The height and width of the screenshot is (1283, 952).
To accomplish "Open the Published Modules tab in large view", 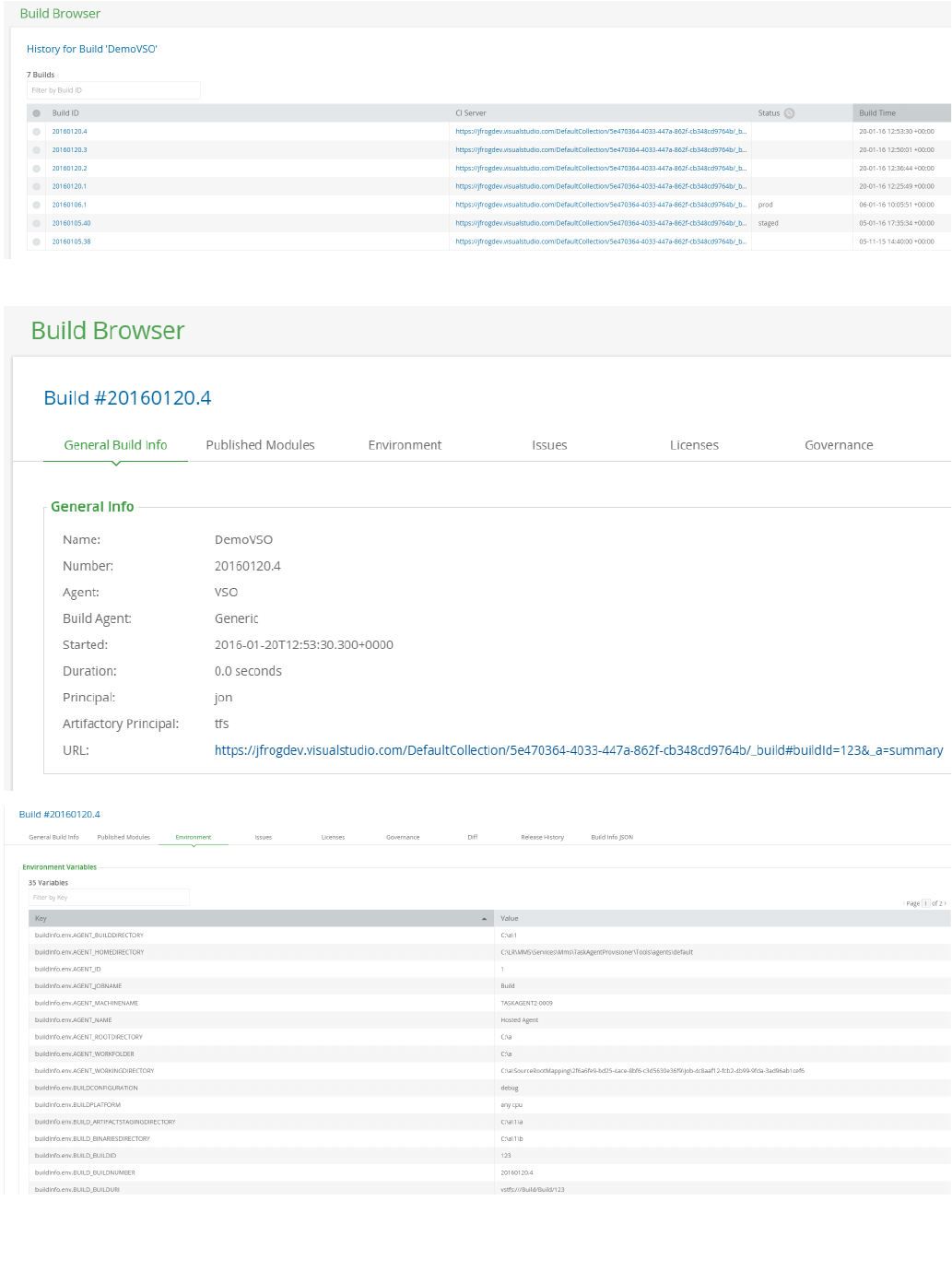I will click(x=260, y=445).
